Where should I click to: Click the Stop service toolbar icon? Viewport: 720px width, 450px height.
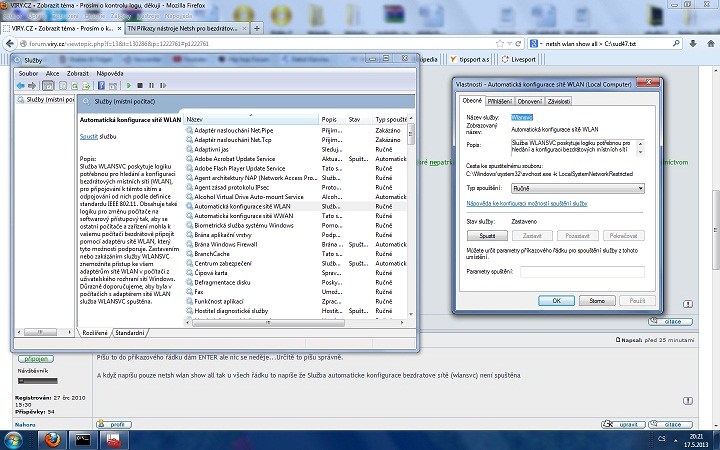139,85
